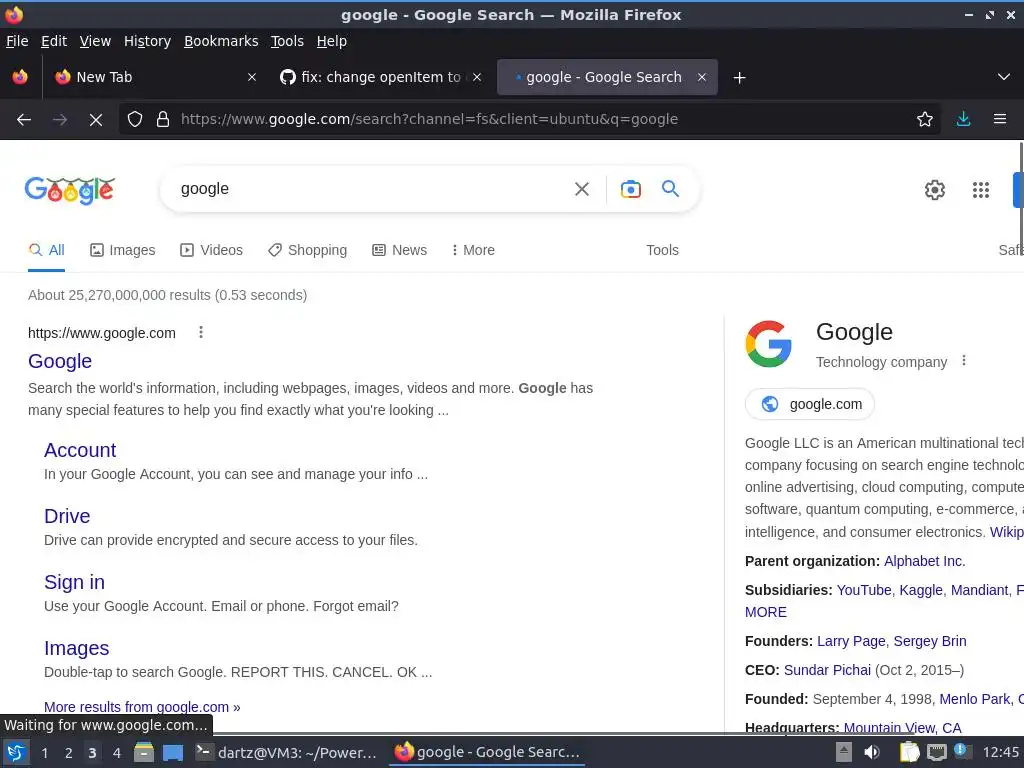Click More results from google.com
Screen dimensions: 1024x768
coord(142,707)
